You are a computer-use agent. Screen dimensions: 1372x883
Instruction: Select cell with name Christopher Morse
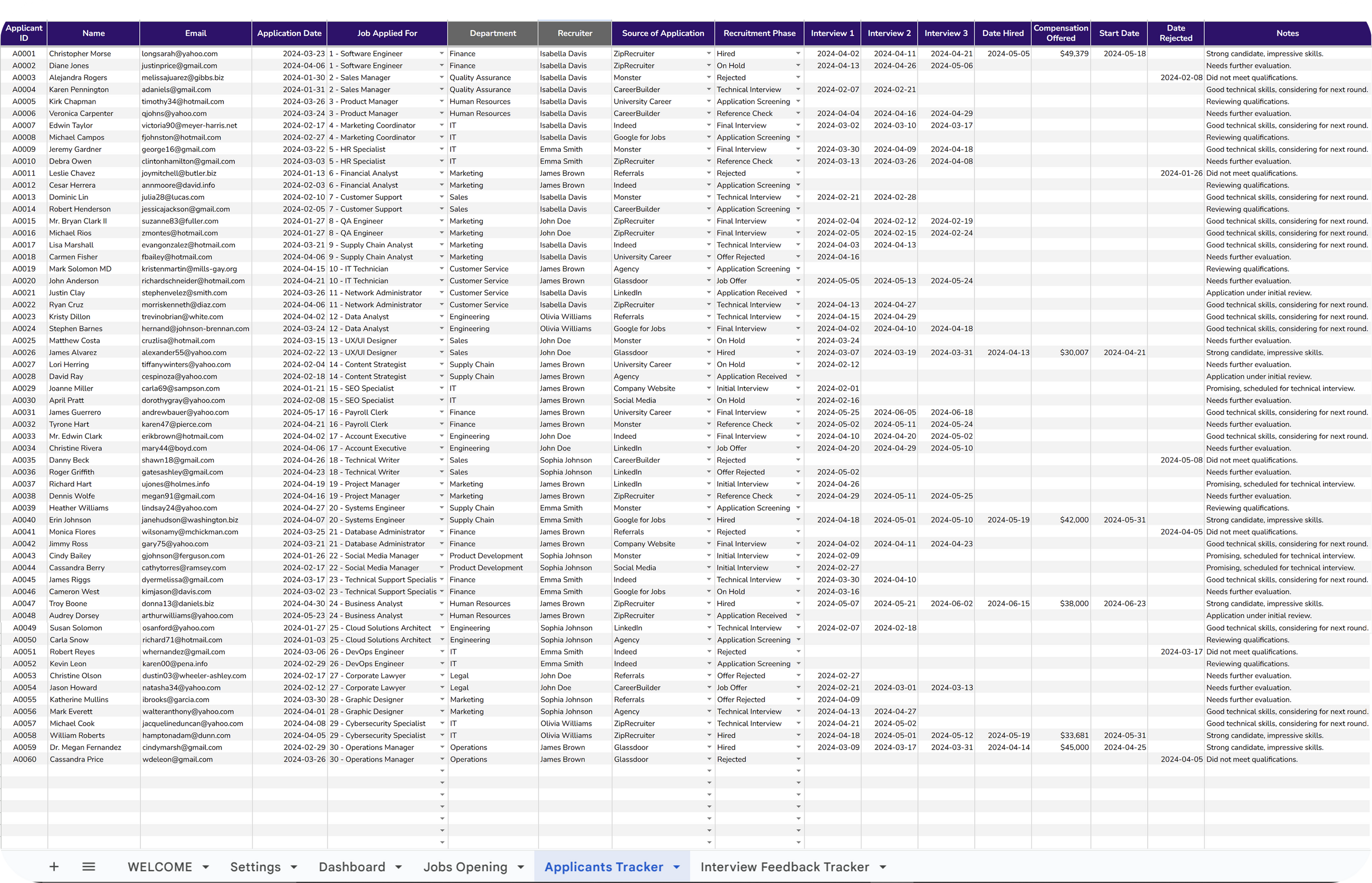click(93, 53)
